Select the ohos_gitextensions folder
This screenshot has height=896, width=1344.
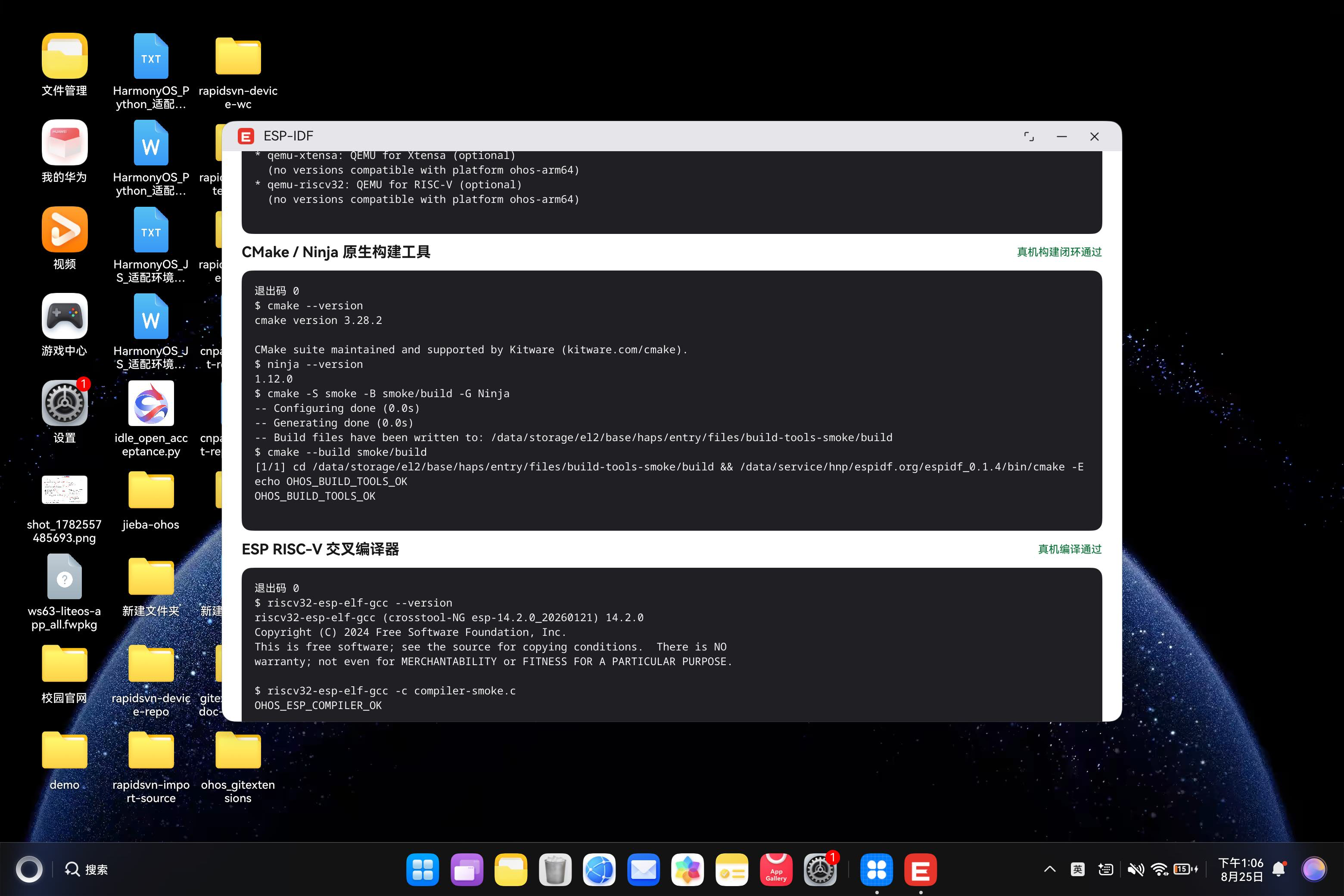click(x=238, y=750)
